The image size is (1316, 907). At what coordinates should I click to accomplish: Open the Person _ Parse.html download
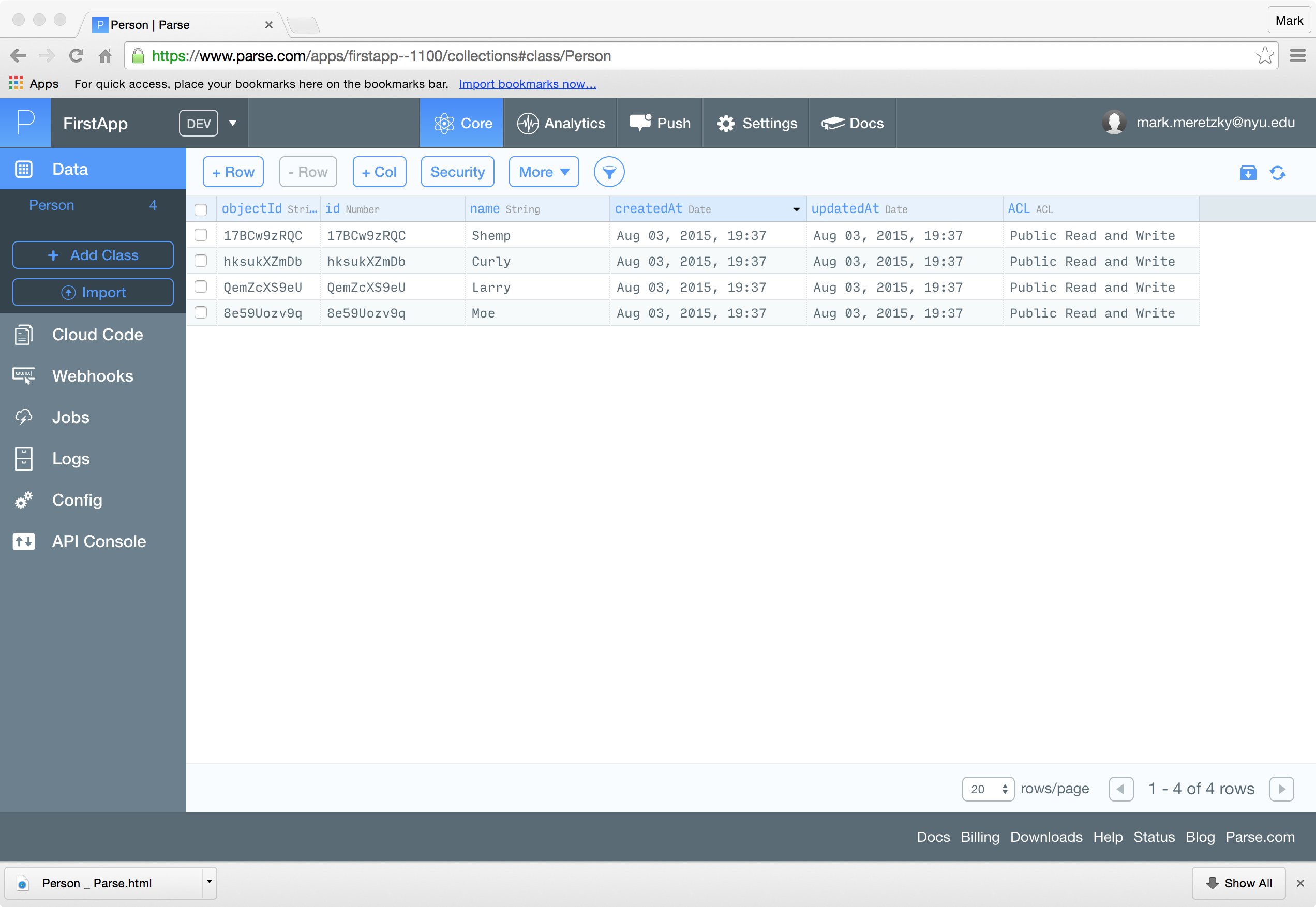103,883
